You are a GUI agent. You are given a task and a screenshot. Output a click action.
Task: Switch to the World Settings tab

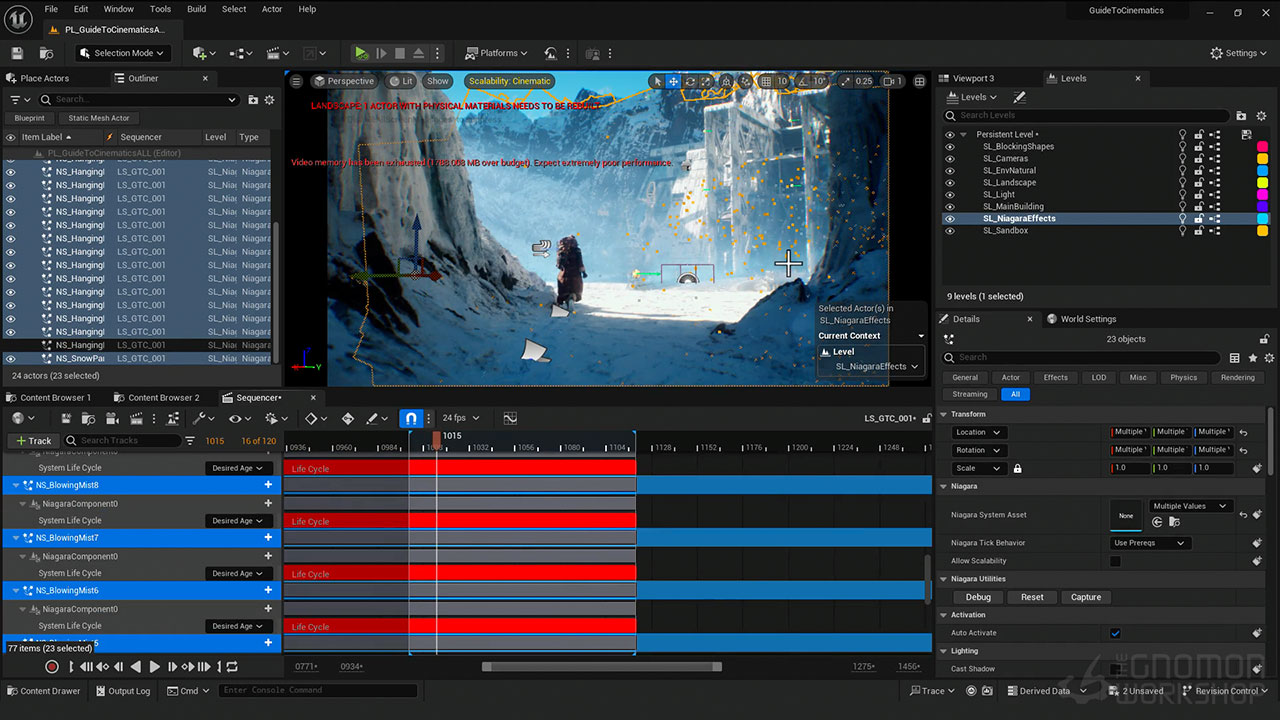pos(1087,319)
